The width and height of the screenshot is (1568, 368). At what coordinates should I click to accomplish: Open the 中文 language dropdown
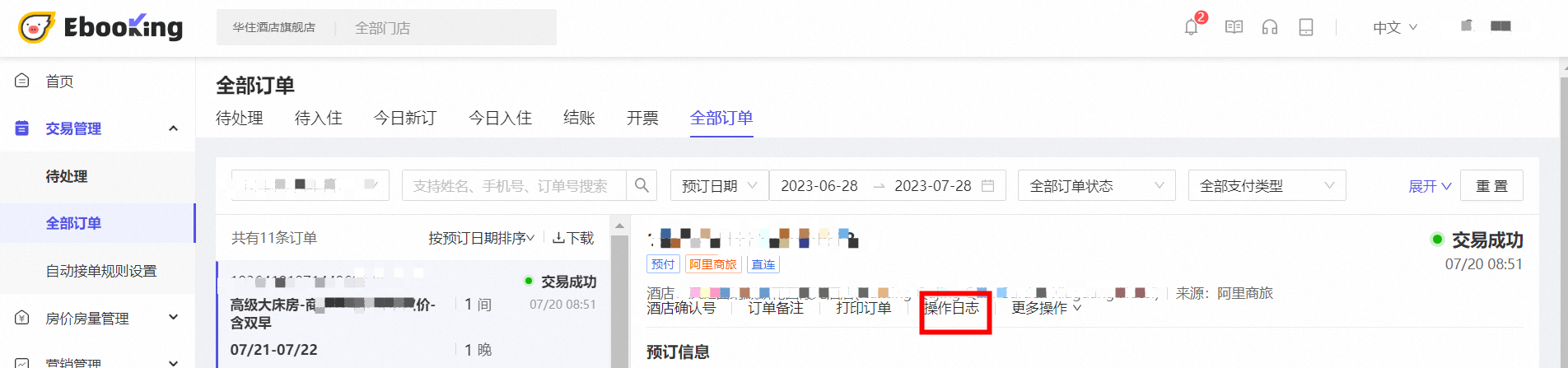1394,27
